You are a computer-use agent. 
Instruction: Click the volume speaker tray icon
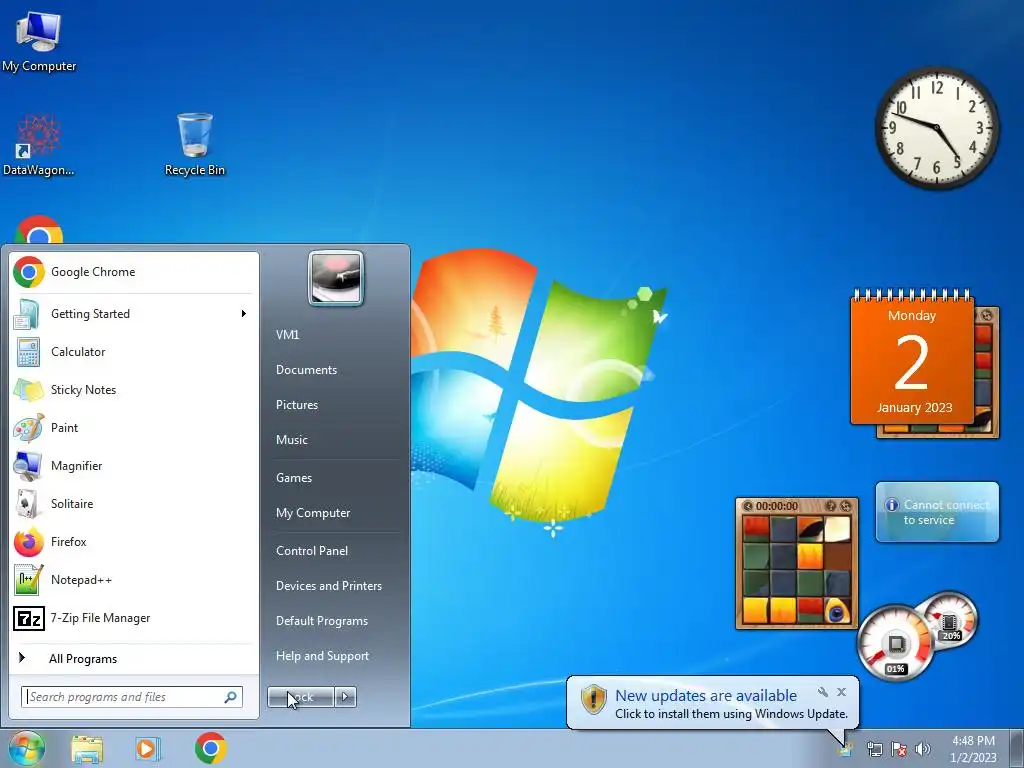(x=922, y=750)
